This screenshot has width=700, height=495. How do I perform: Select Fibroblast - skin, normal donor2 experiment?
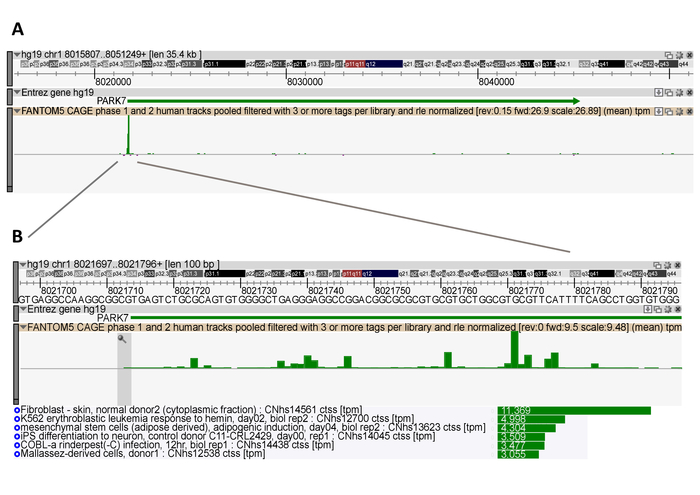click(192, 410)
